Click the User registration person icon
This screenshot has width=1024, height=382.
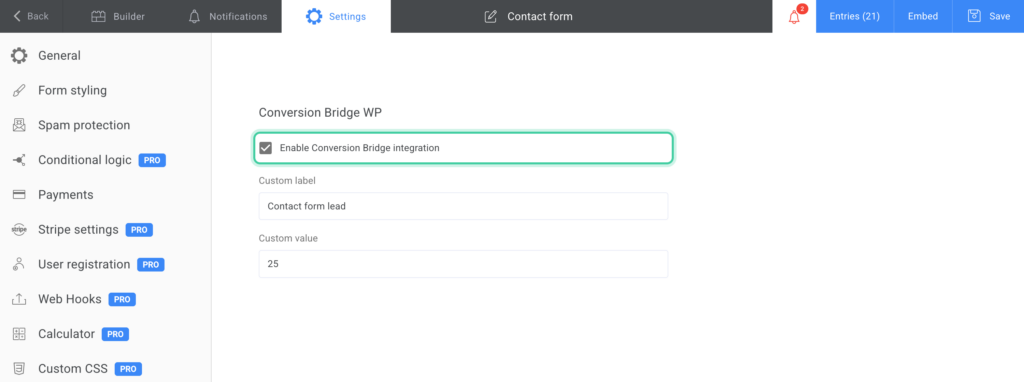pos(19,264)
